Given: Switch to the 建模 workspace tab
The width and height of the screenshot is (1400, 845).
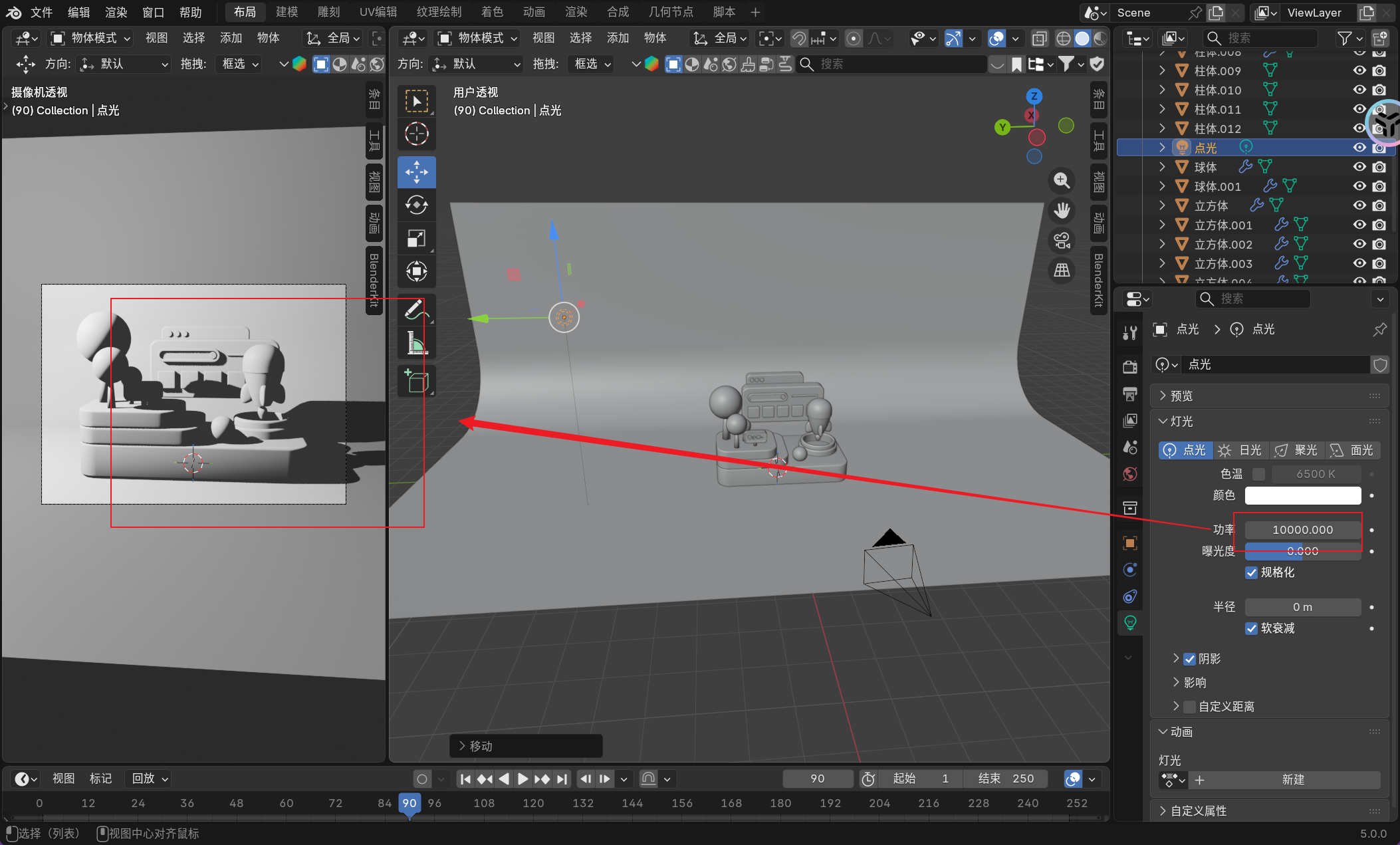Looking at the screenshot, I should [287, 12].
